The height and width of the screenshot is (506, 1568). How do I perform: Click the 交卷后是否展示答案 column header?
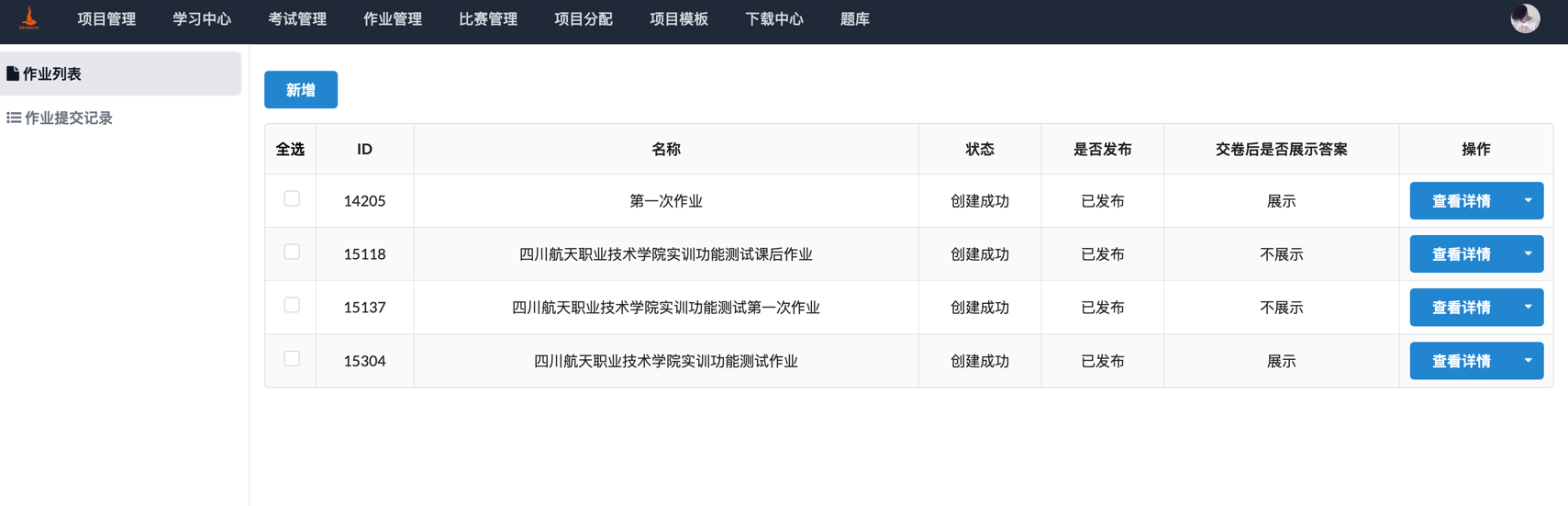click(1282, 149)
